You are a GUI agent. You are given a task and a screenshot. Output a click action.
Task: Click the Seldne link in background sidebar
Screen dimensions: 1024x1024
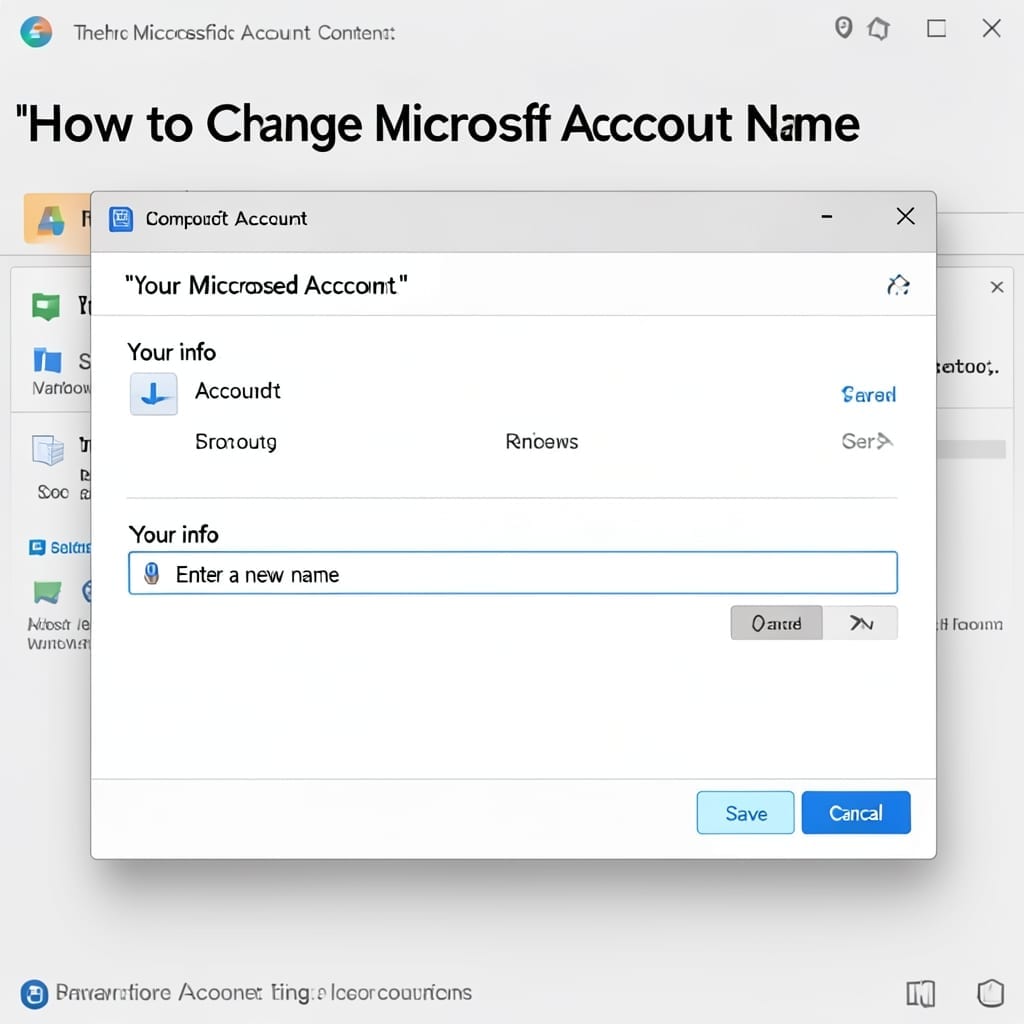pyautogui.click(x=60, y=547)
